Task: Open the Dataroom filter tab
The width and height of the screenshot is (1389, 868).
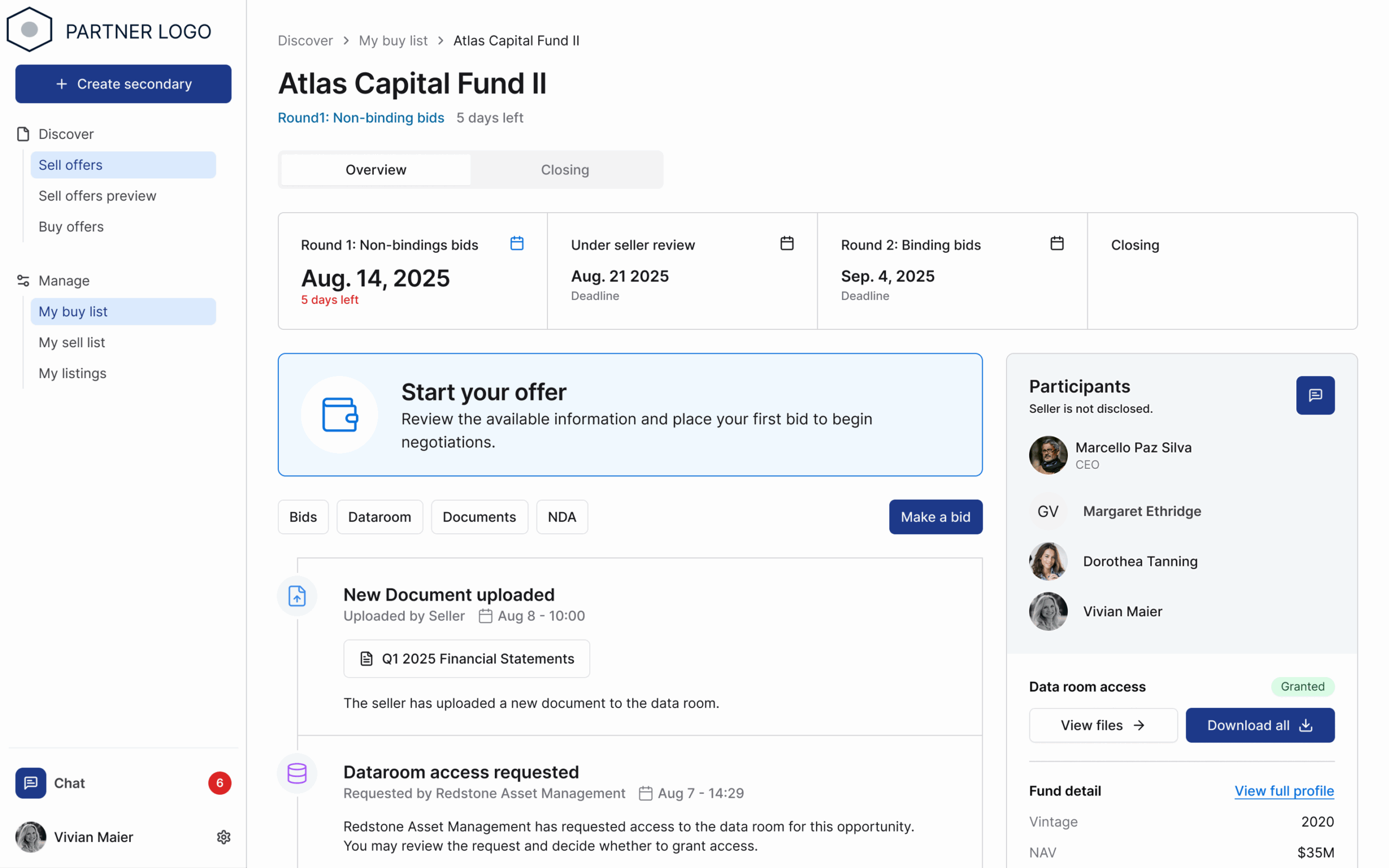Action: coord(379,516)
